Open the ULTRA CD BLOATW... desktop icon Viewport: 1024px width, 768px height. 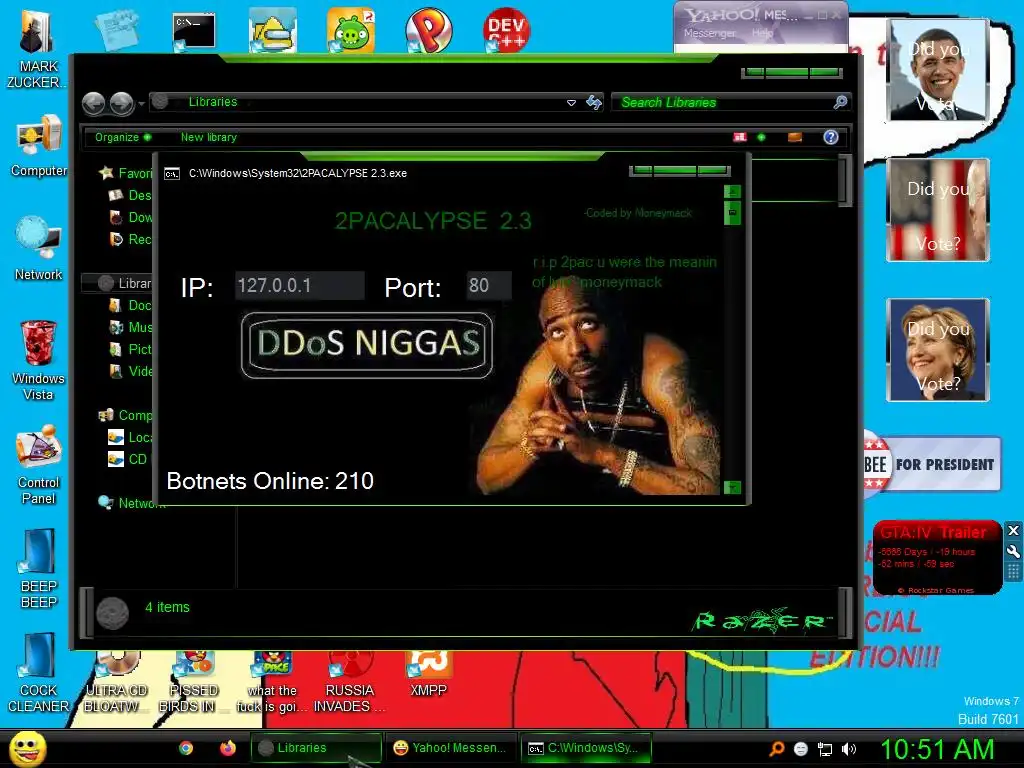(x=116, y=682)
